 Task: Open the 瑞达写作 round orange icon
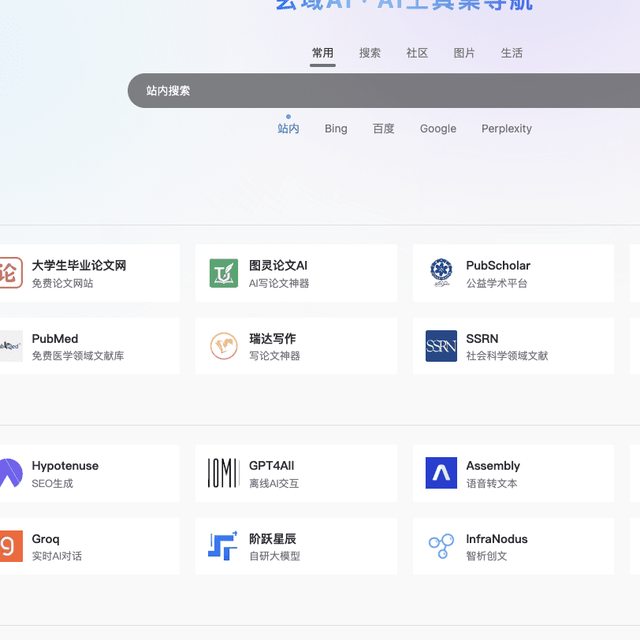224,346
